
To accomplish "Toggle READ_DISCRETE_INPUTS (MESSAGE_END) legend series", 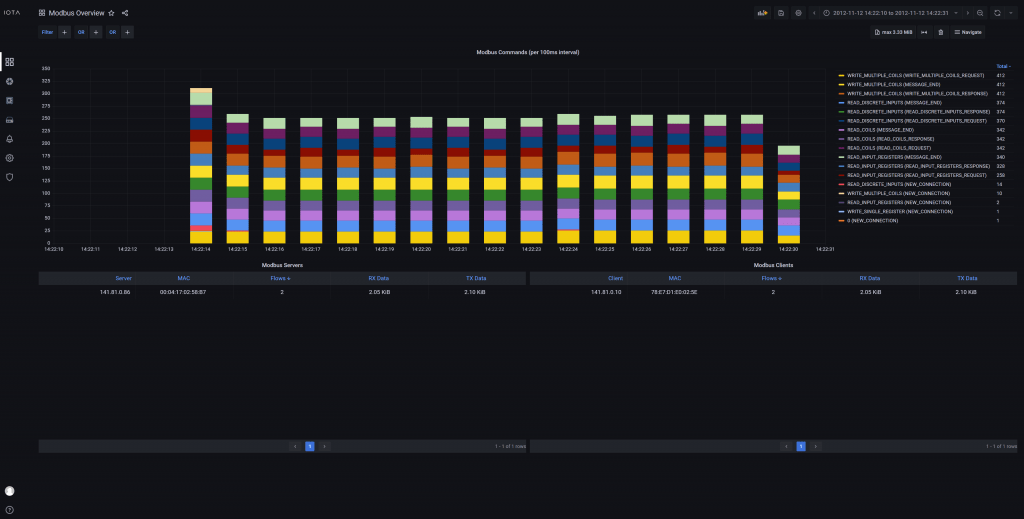I will tap(894, 102).
